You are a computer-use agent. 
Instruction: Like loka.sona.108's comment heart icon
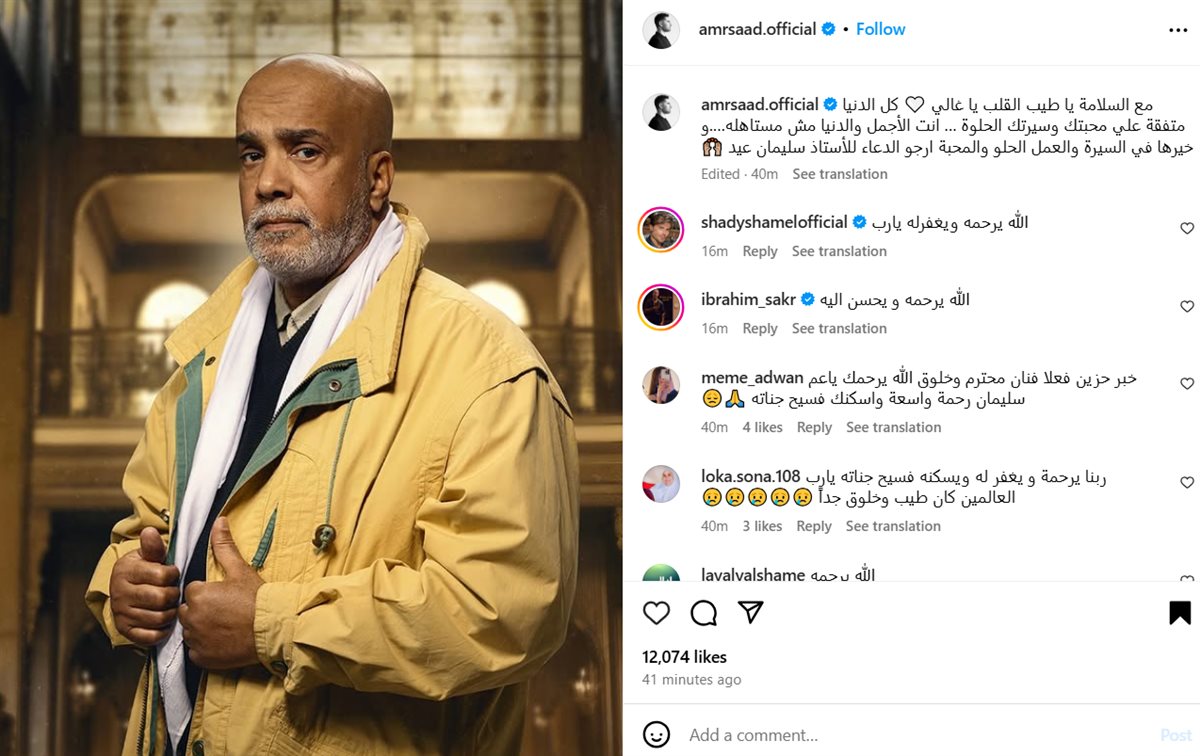(1187, 483)
